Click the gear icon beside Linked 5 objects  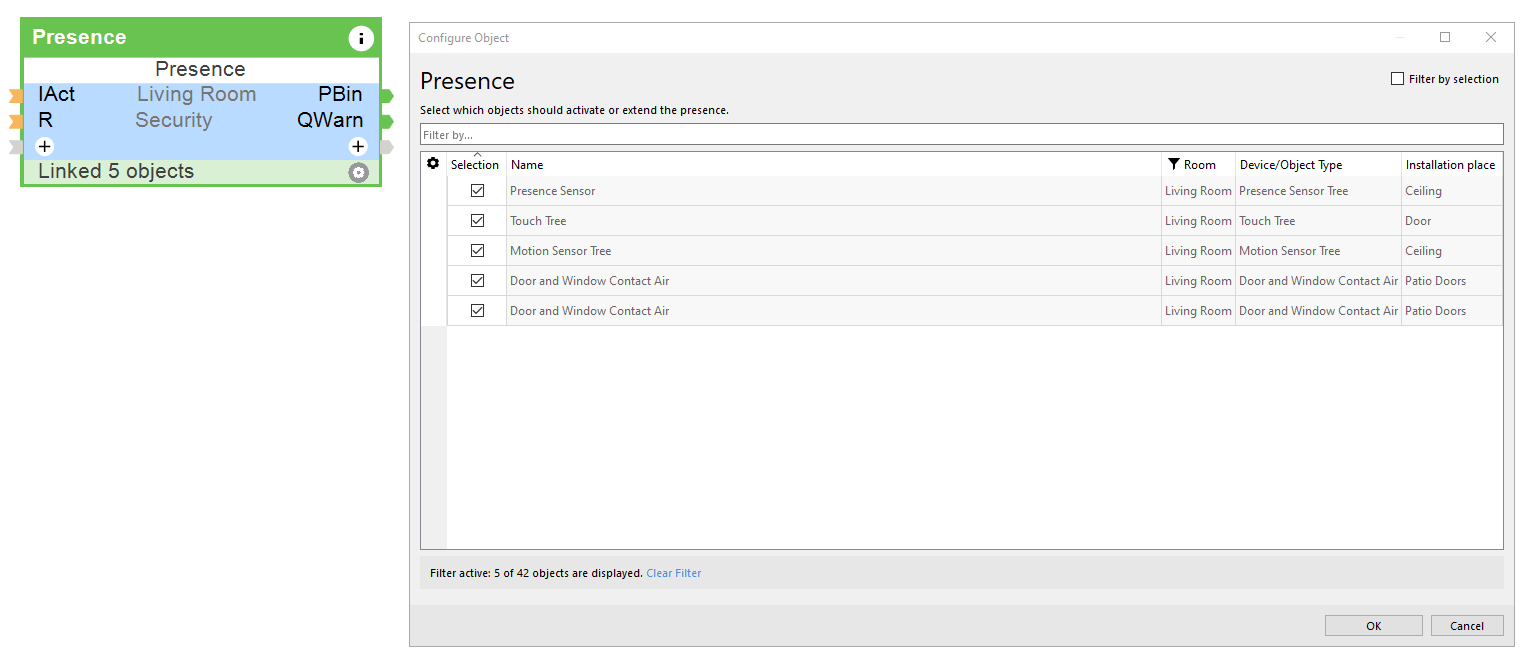coord(358,173)
